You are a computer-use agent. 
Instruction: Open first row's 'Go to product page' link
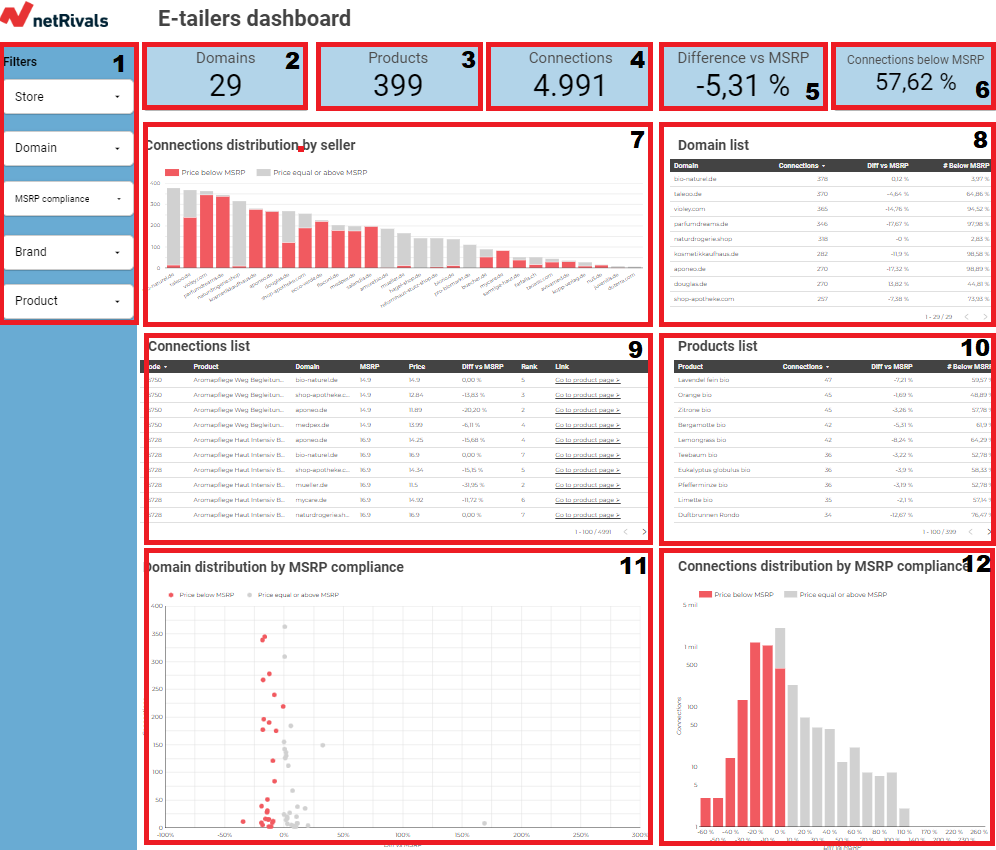tap(587, 380)
